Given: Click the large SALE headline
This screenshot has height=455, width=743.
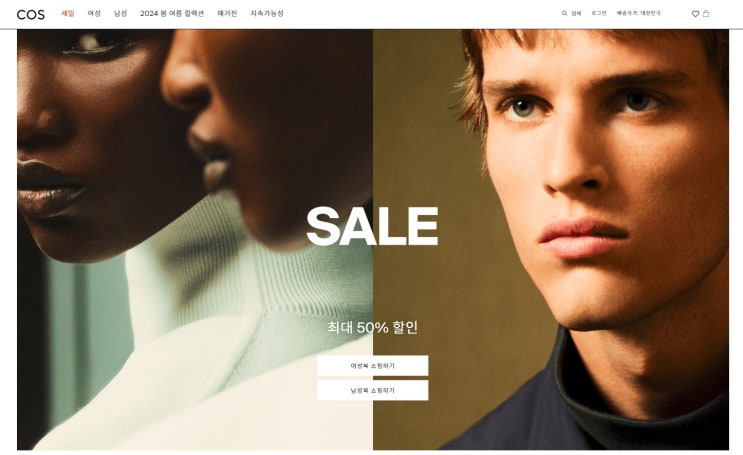Looking at the screenshot, I should [372, 226].
